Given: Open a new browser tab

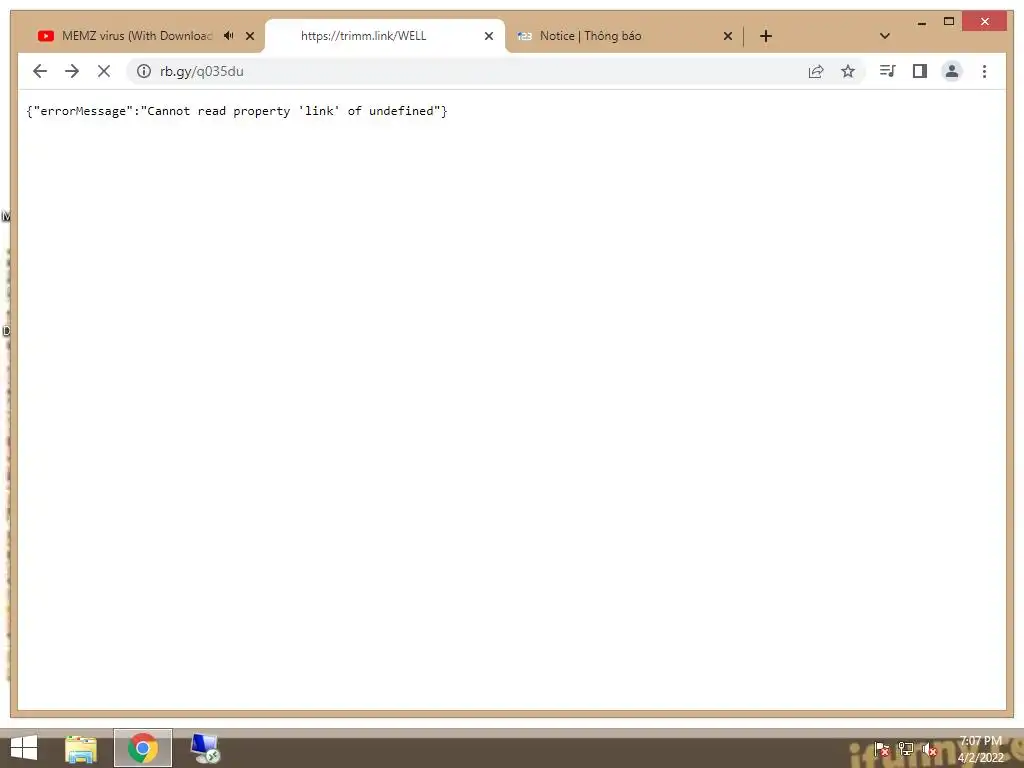Looking at the screenshot, I should click(x=766, y=36).
